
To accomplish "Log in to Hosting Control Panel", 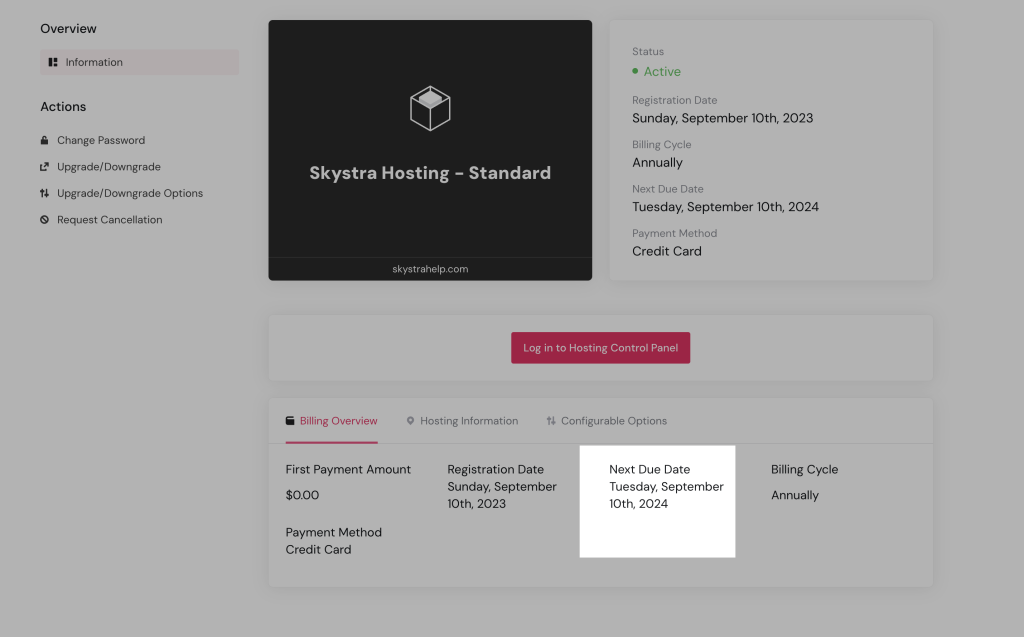I will pos(600,348).
